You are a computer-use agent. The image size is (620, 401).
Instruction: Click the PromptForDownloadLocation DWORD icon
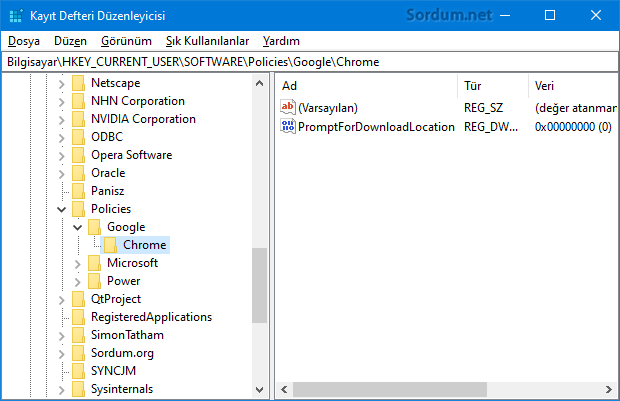(288, 126)
